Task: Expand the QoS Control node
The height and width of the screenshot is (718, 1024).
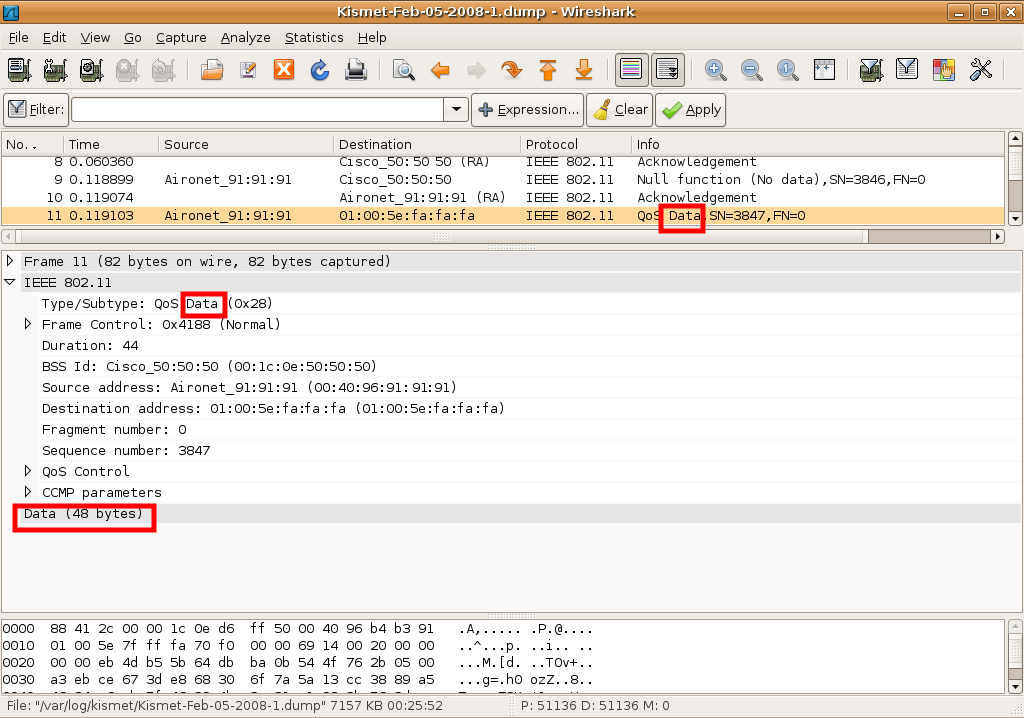Action: click(28, 470)
